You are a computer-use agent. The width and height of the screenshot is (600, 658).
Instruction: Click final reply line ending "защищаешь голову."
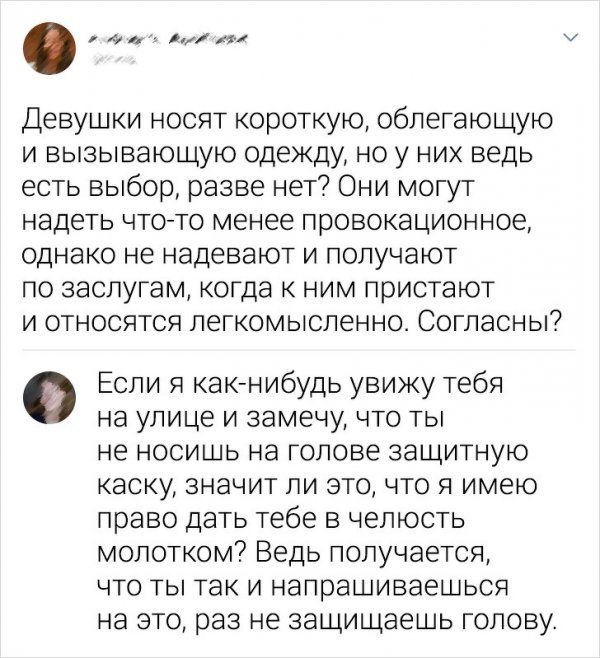324,618
